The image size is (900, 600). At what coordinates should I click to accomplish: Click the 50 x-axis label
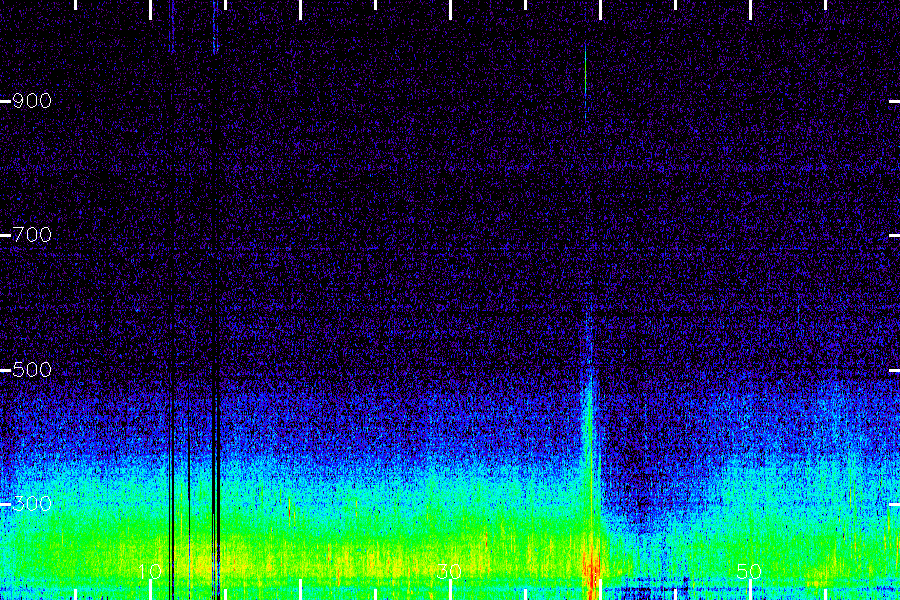[x=750, y=571]
